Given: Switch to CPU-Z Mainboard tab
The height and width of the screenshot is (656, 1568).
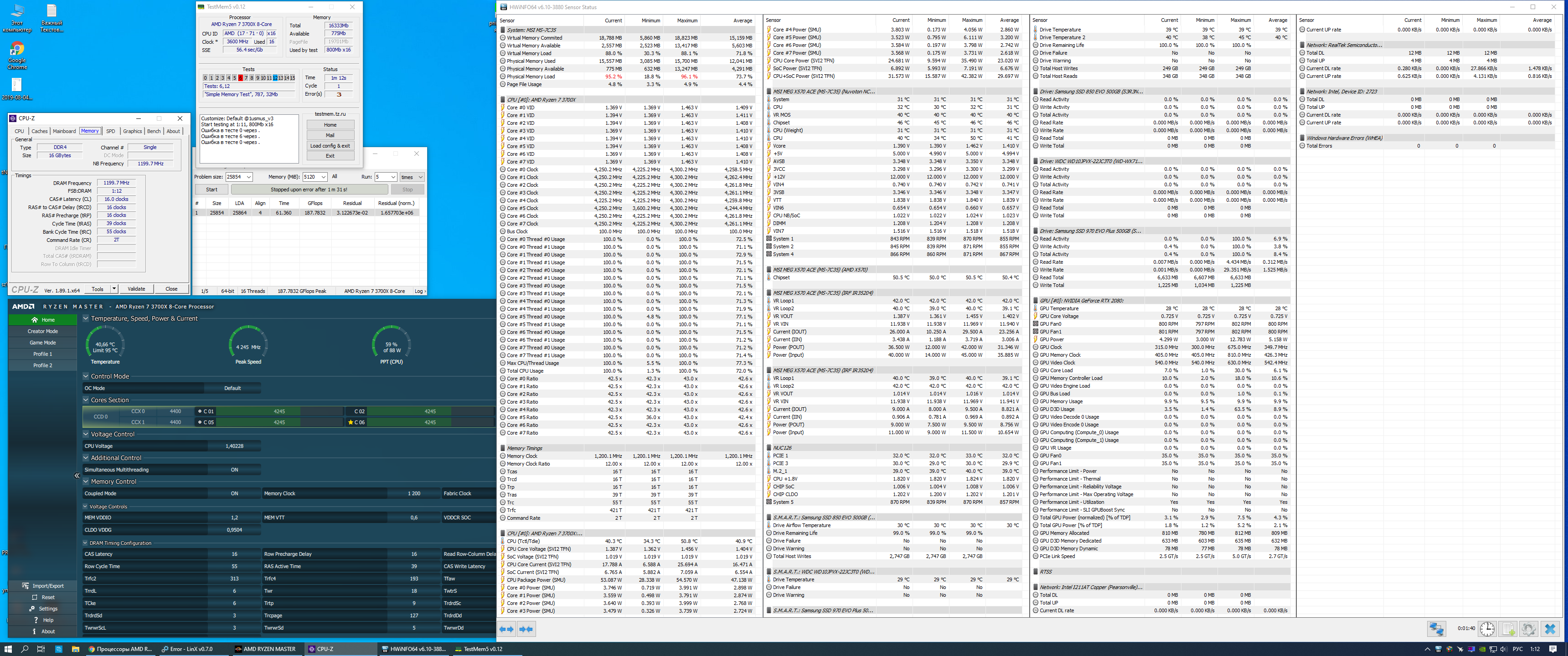Looking at the screenshot, I should 64,131.
